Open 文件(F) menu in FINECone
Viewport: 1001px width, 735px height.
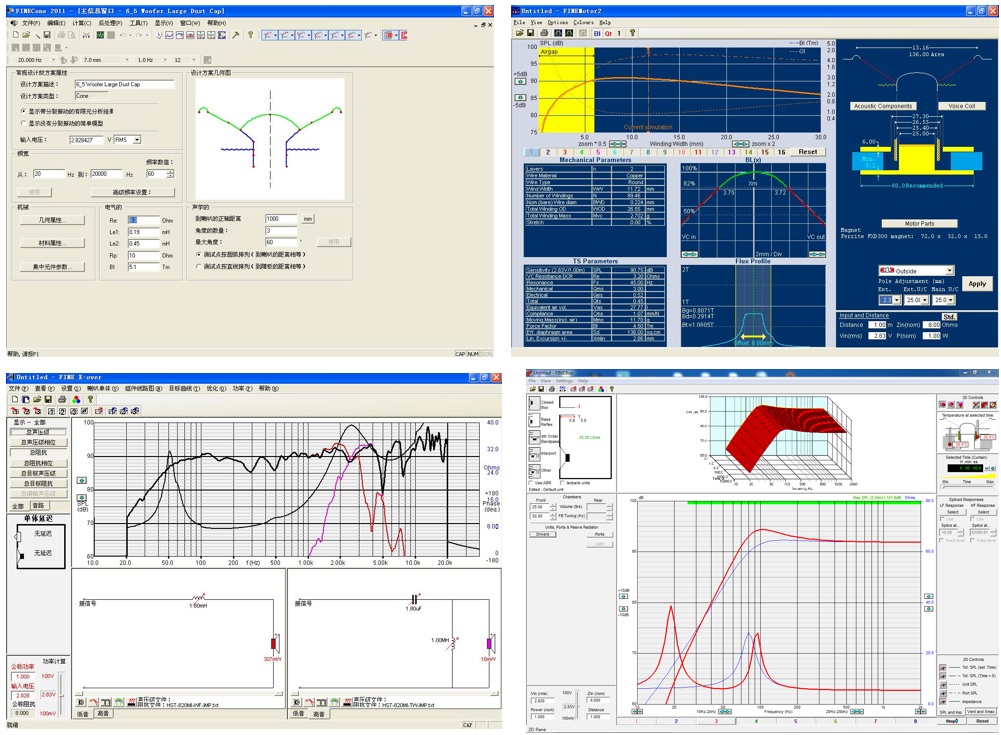[x=30, y=23]
